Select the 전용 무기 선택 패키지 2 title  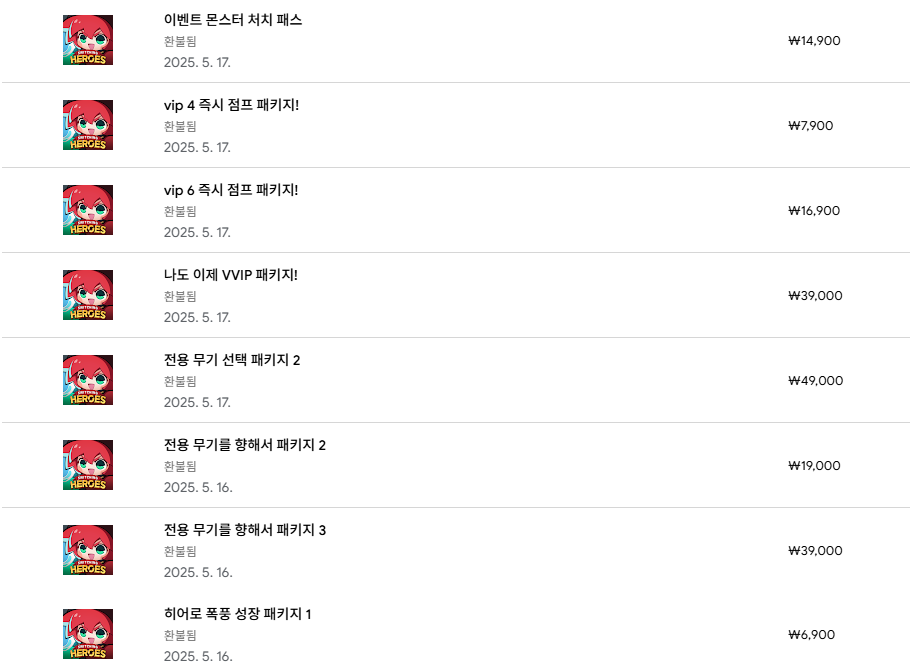232,360
